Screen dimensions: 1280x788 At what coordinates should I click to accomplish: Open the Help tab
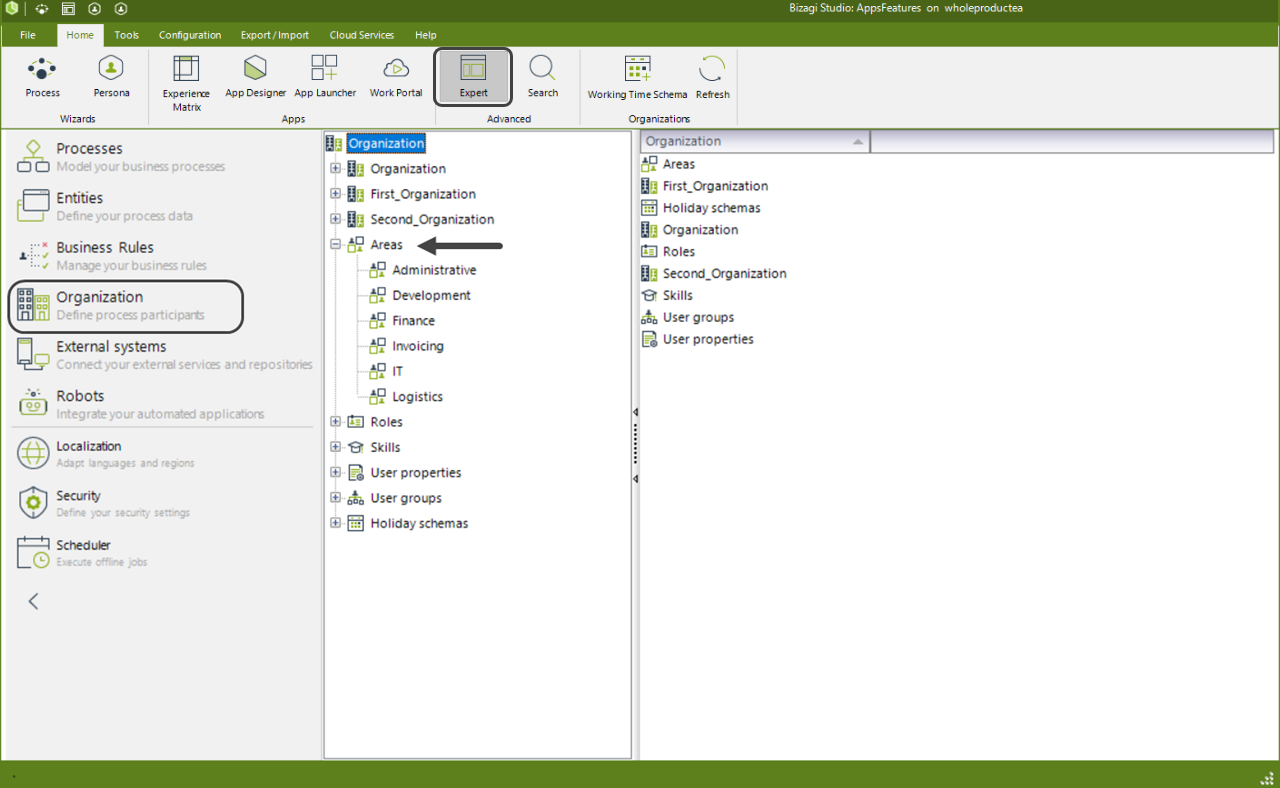[426, 35]
